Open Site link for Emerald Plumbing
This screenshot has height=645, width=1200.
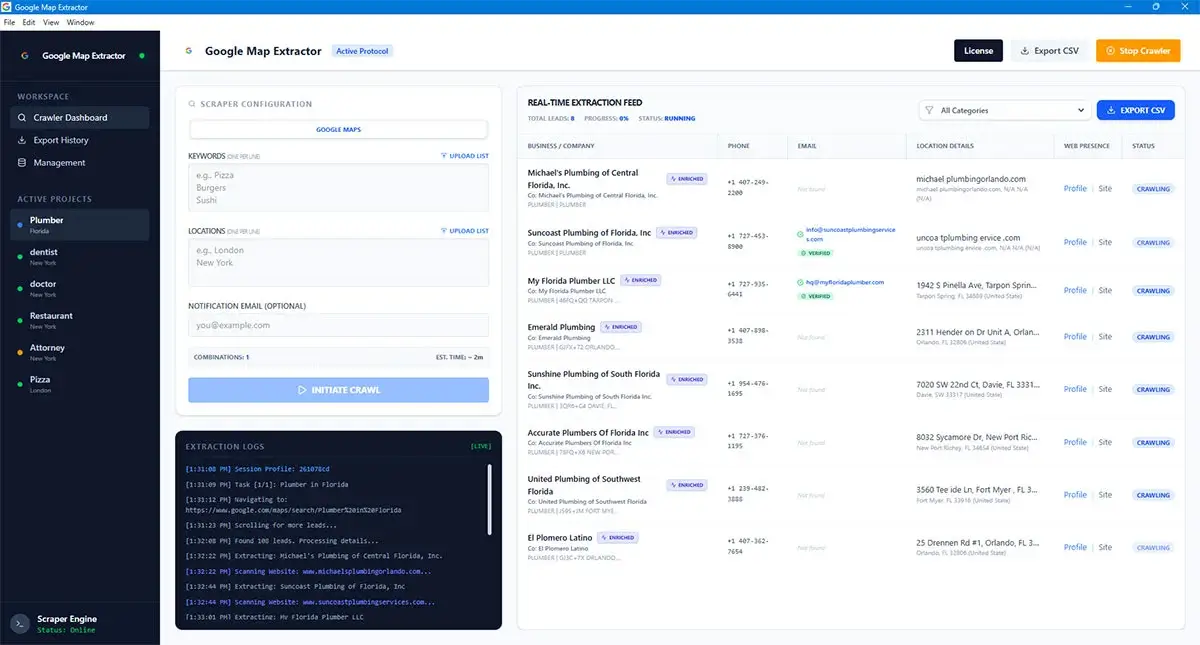1105,337
